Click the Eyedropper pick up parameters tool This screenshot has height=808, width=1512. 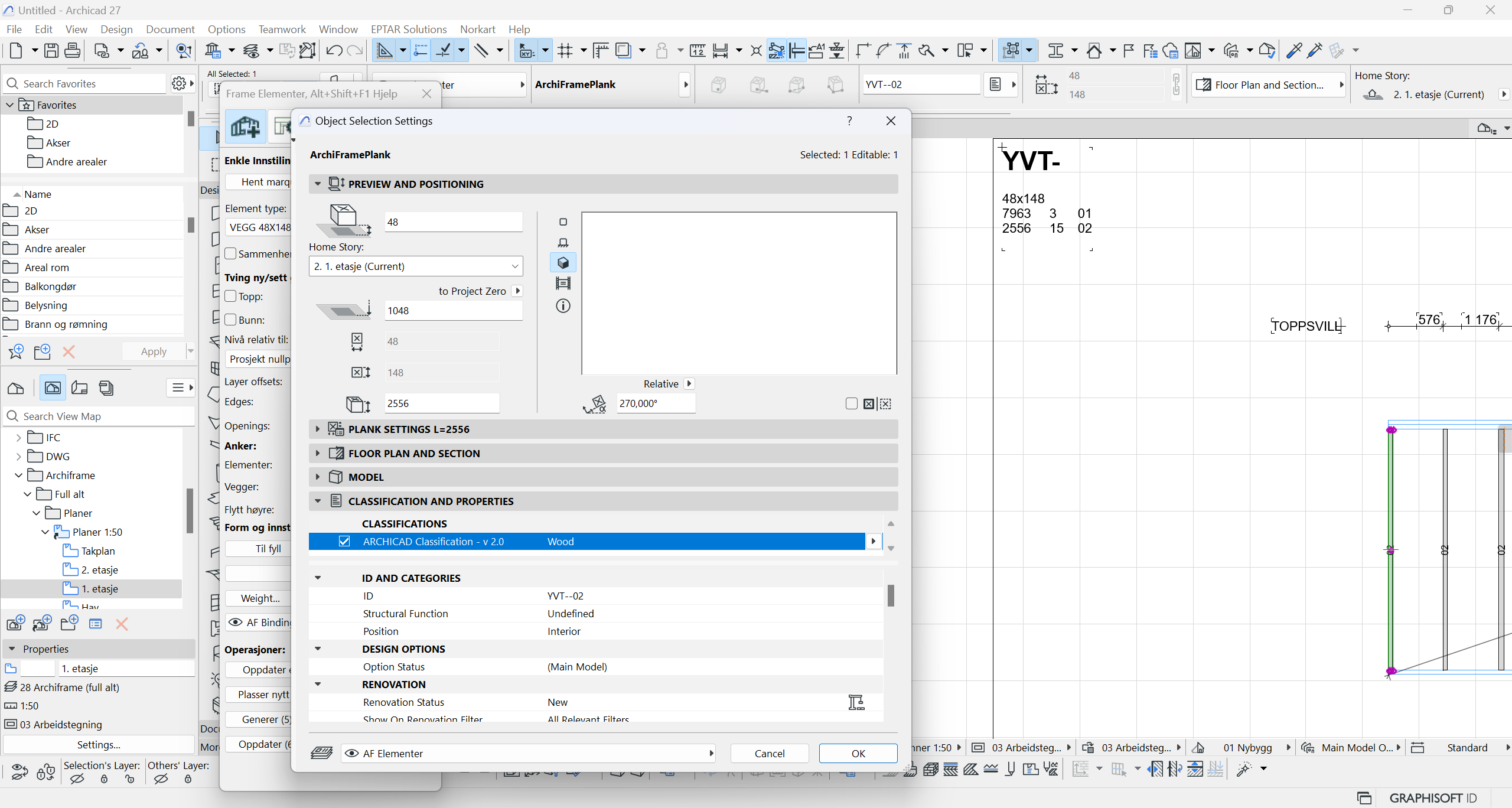tap(1293, 51)
